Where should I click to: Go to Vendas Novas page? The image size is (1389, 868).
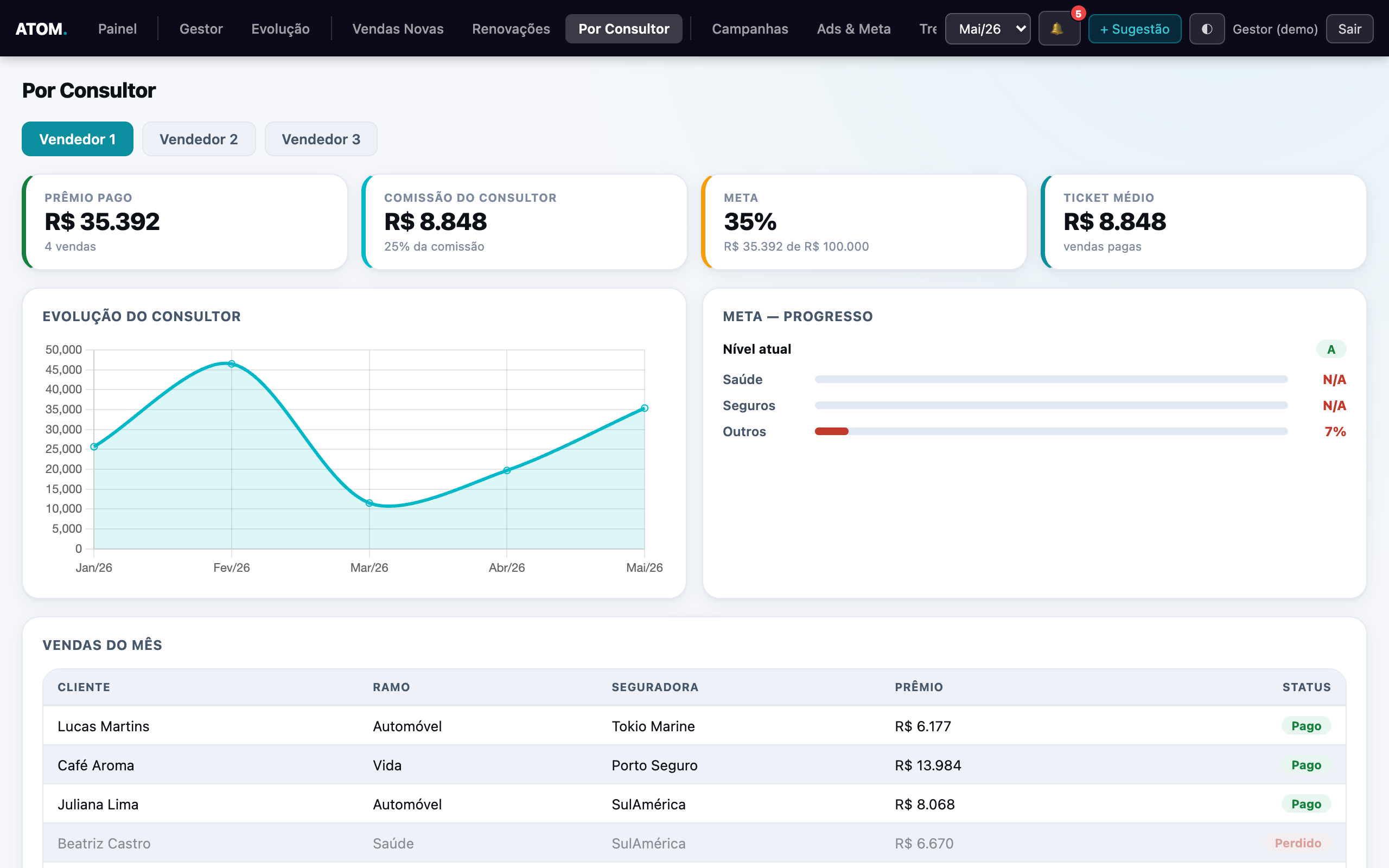click(398, 29)
